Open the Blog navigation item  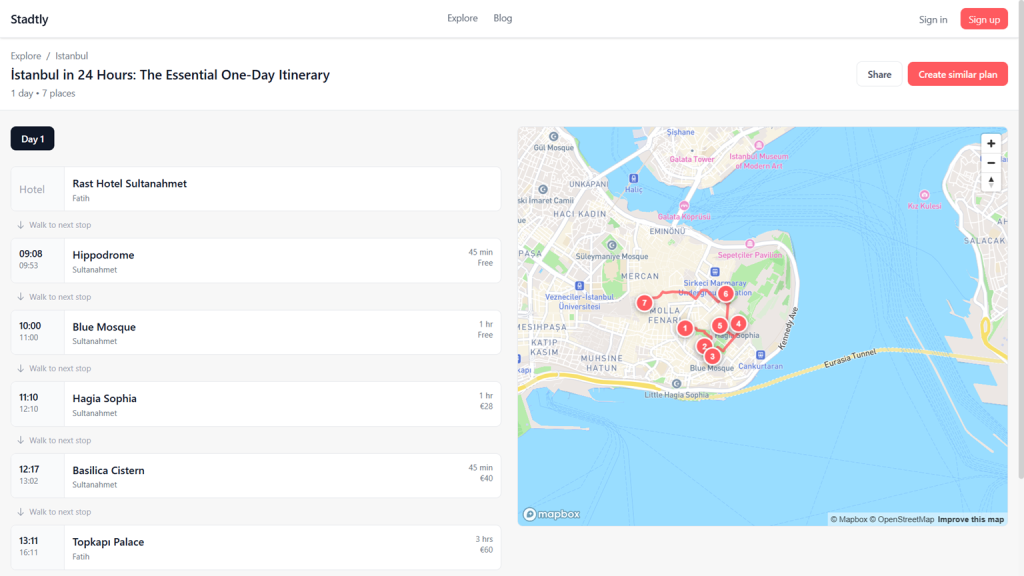[x=503, y=18]
